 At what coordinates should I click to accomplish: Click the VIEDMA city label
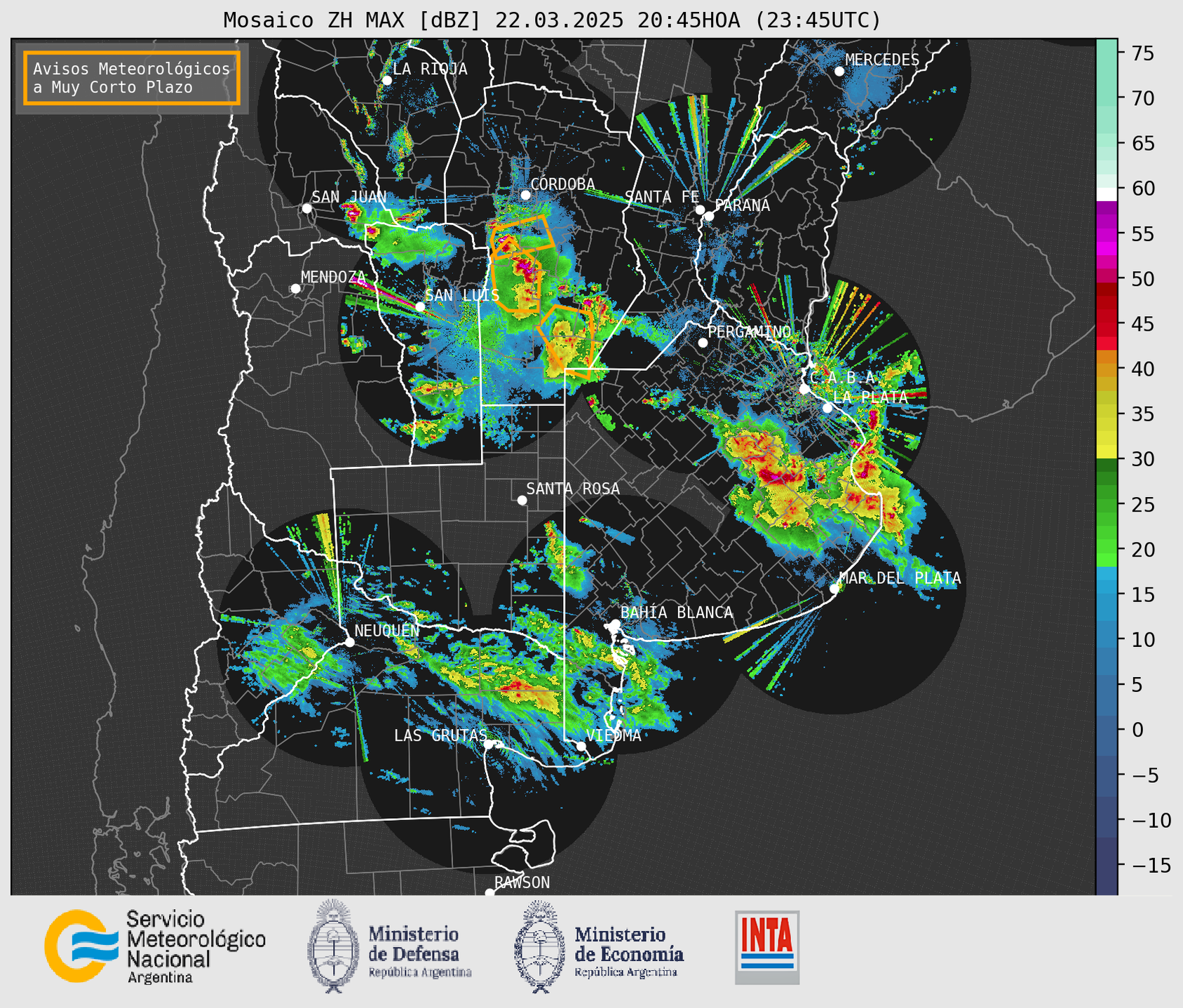coord(614,735)
